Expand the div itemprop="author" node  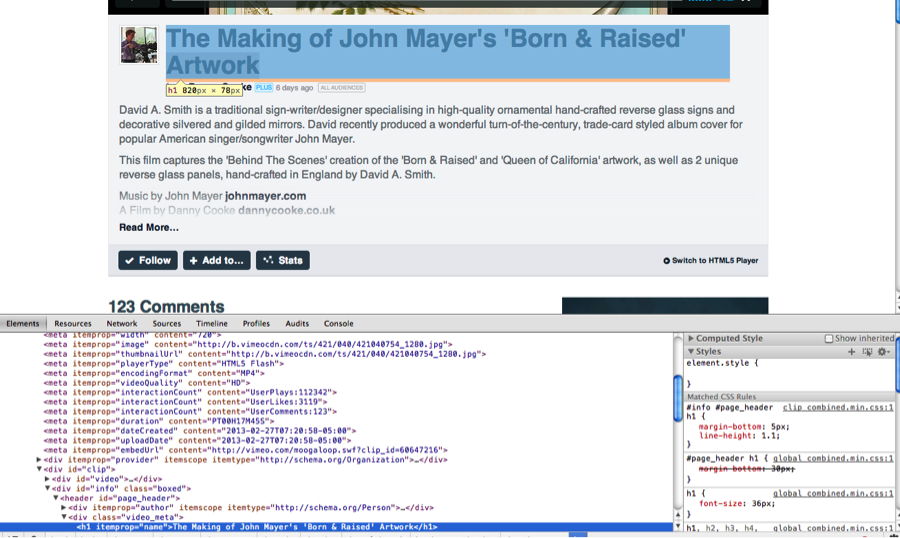[x=64, y=508]
